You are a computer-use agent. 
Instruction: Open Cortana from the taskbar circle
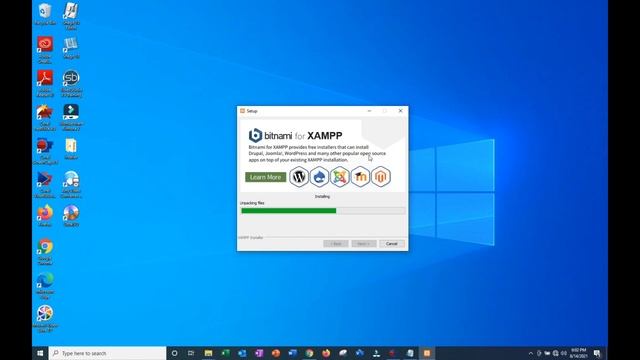[x=174, y=353]
